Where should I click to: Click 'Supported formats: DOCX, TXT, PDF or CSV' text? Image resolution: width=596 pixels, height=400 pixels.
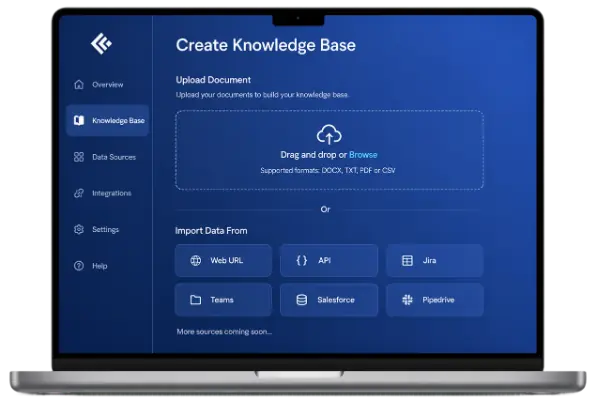point(328,170)
